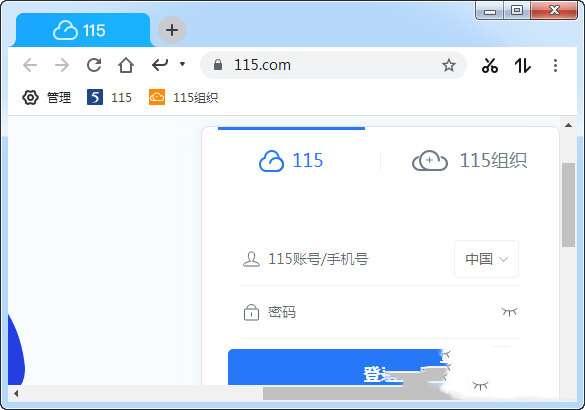Switch to the 115 login tab
Screen dimensions: 585x410
pyautogui.click(x=291, y=161)
